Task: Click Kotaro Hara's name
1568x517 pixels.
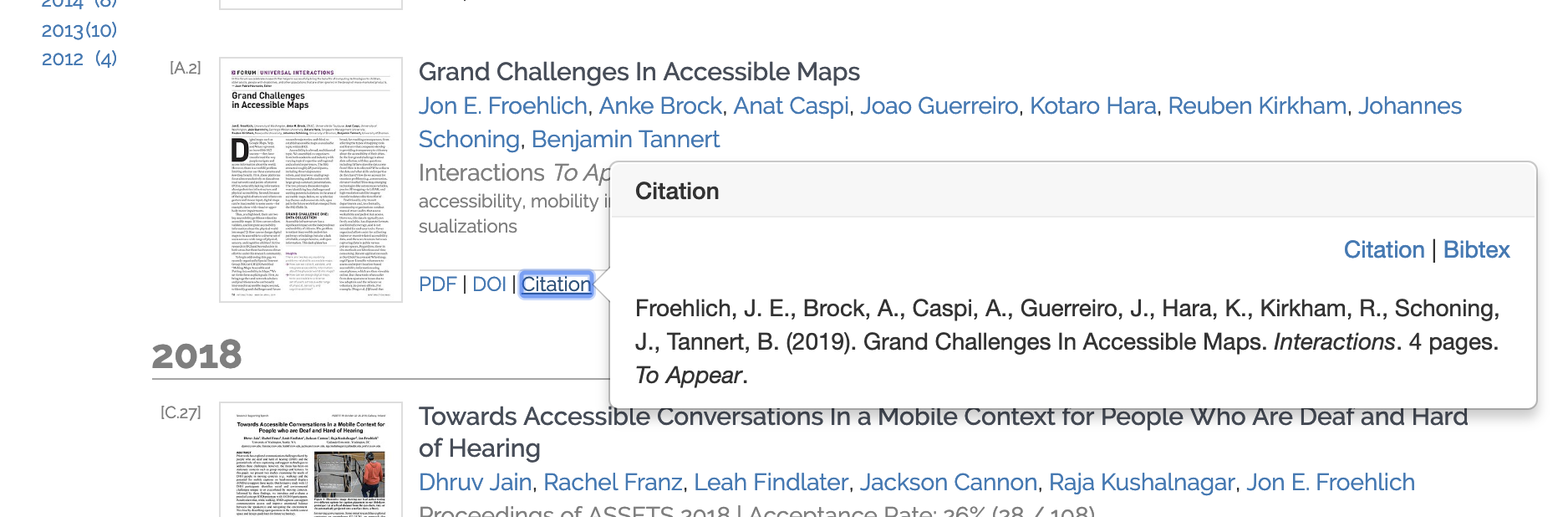Action: (x=1092, y=105)
